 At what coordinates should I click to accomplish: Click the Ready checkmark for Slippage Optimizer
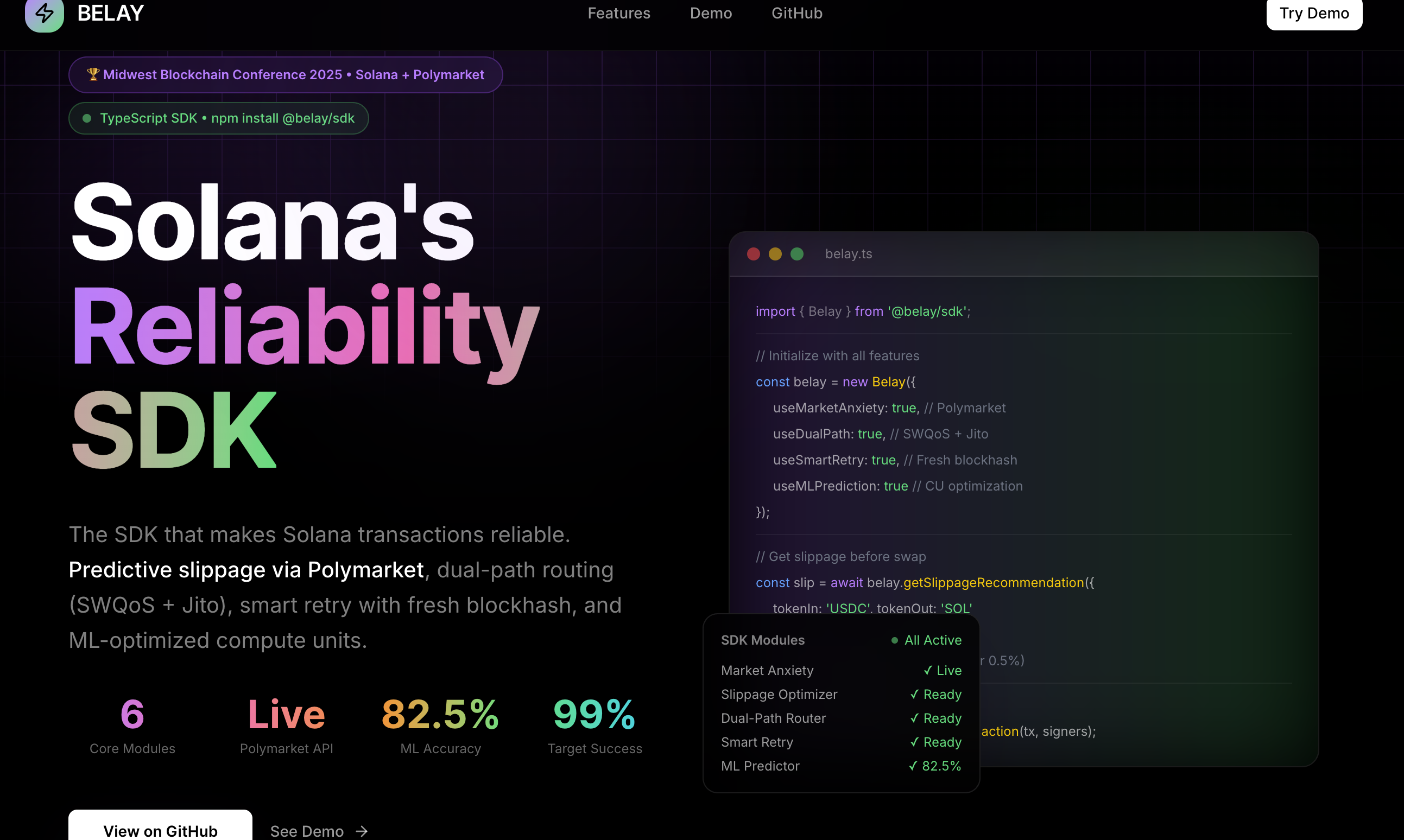[x=914, y=694]
